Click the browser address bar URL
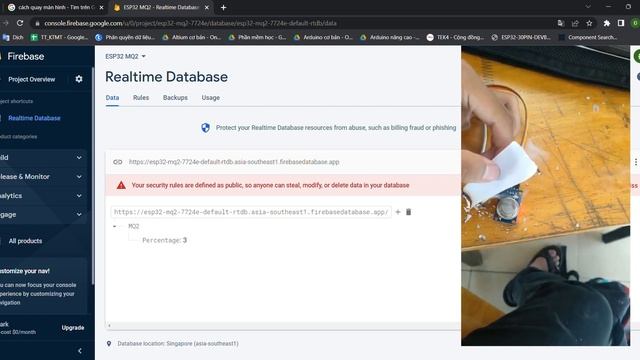This screenshot has width=640, height=360. click(191, 23)
